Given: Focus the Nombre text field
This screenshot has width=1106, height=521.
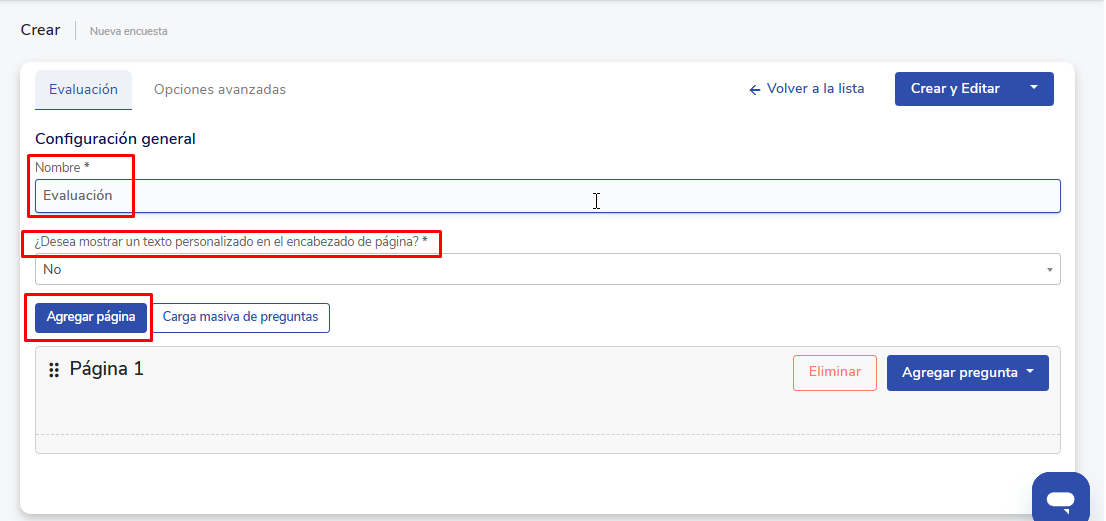Looking at the screenshot, I should click(x=547, y=196).
